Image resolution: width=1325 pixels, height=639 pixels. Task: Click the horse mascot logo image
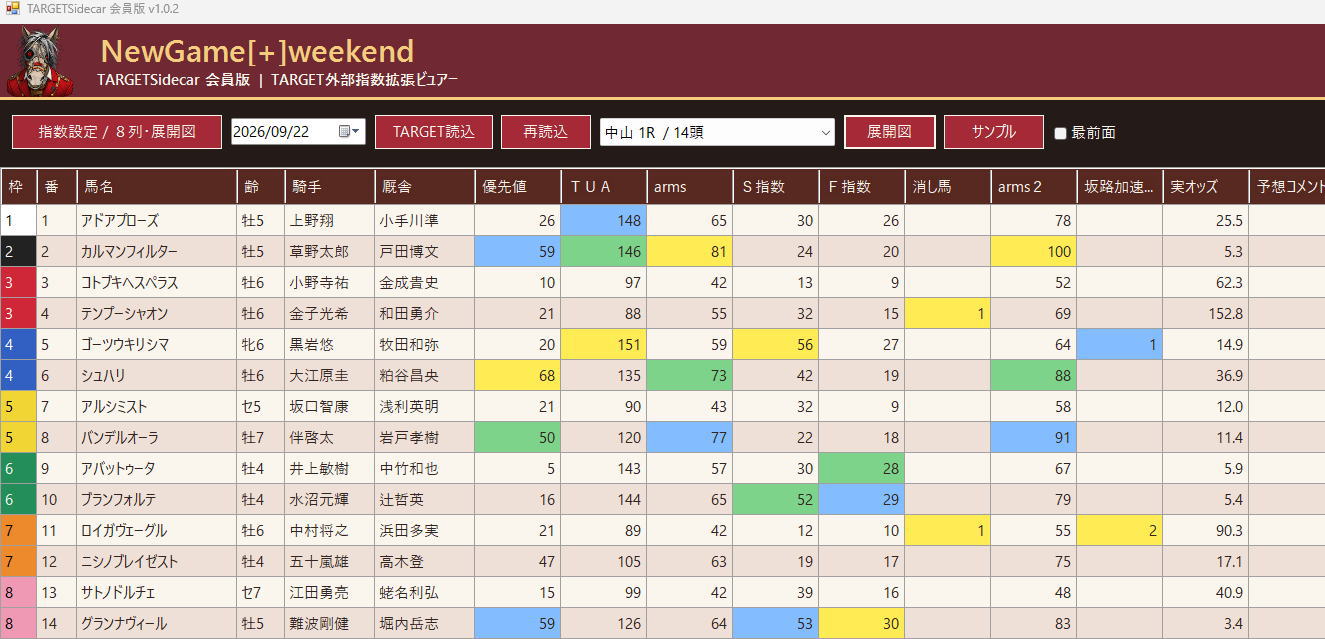[x=40, y=61]
